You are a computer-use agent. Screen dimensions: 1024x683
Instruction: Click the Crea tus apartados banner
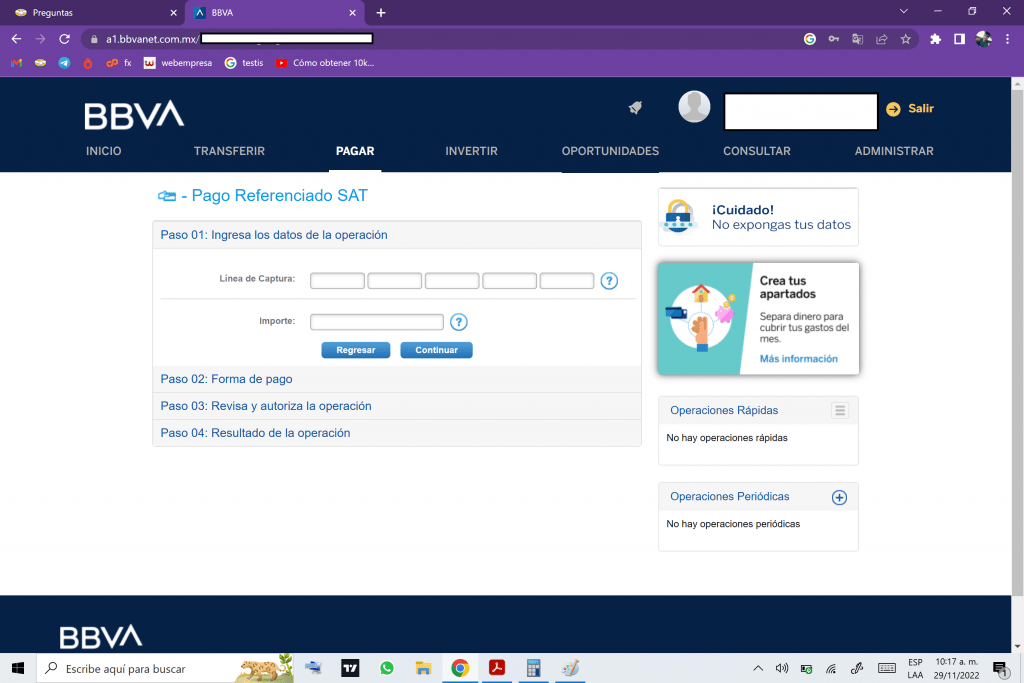(x=758, y=319)
